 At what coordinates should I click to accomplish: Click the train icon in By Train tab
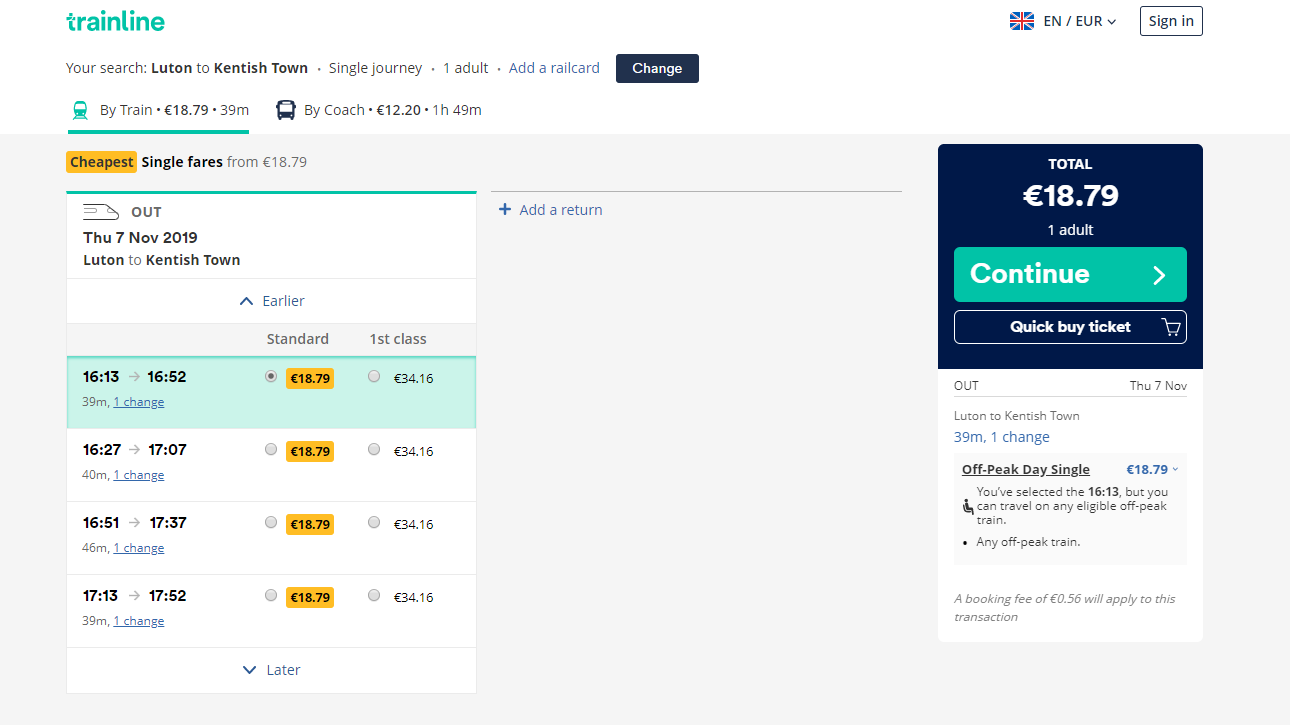pos(80,110)
